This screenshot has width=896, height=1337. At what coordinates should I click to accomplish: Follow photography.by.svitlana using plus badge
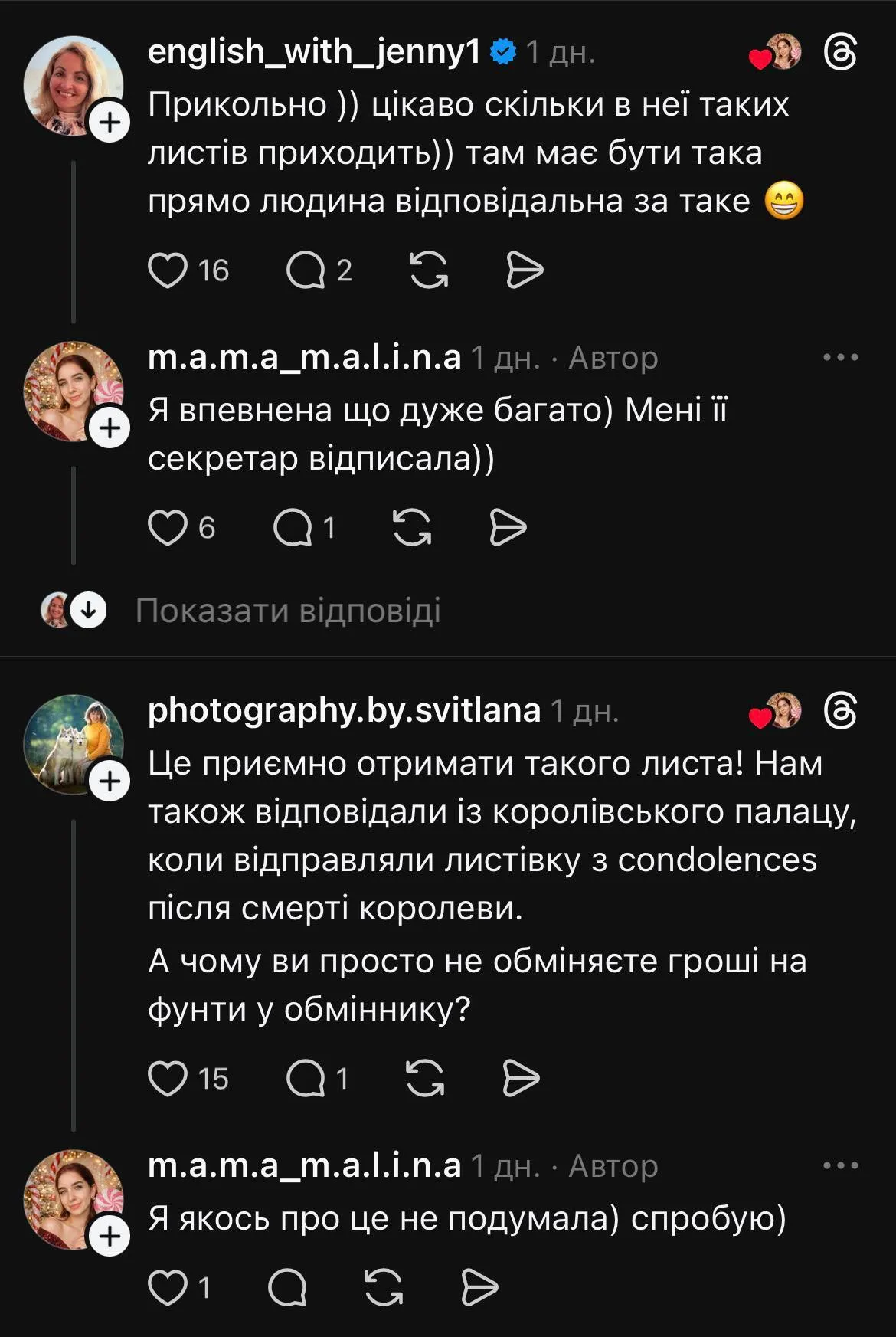[110, 782]
